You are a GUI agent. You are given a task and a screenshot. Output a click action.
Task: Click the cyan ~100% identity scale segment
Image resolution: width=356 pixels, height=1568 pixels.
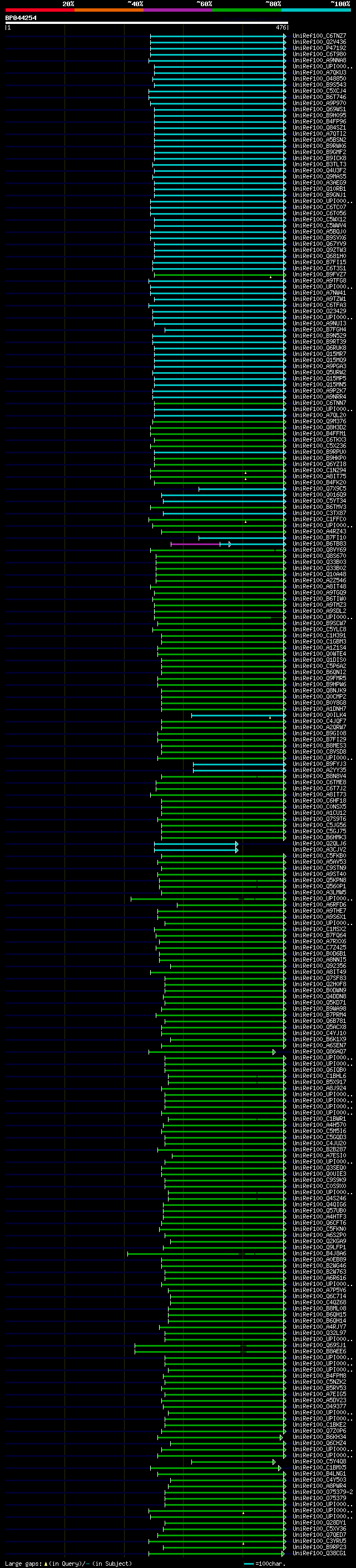pyautogui.click(x=317, y=10)
